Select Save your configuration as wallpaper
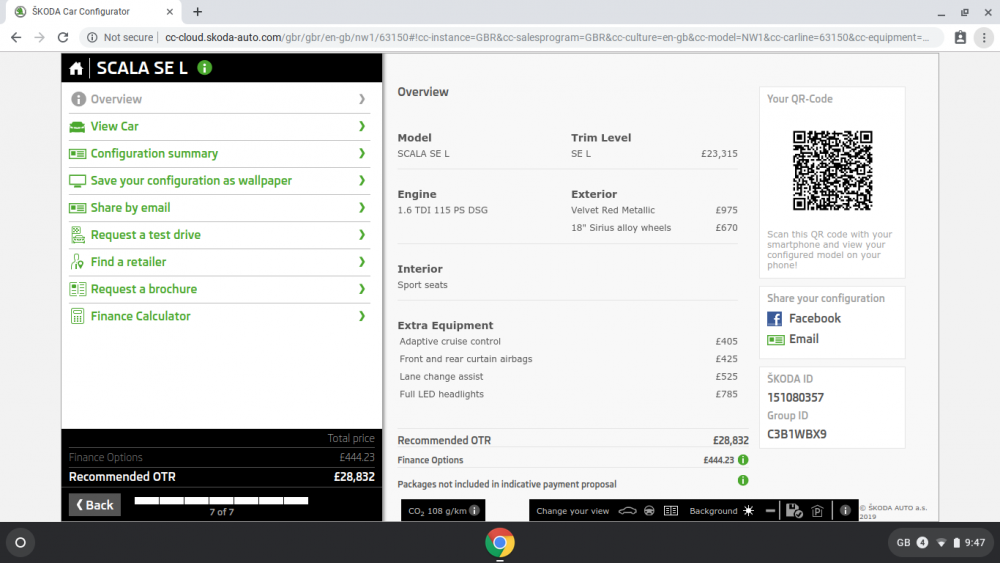The width and height of the screenshot is (1000, 563). (219, 181)
